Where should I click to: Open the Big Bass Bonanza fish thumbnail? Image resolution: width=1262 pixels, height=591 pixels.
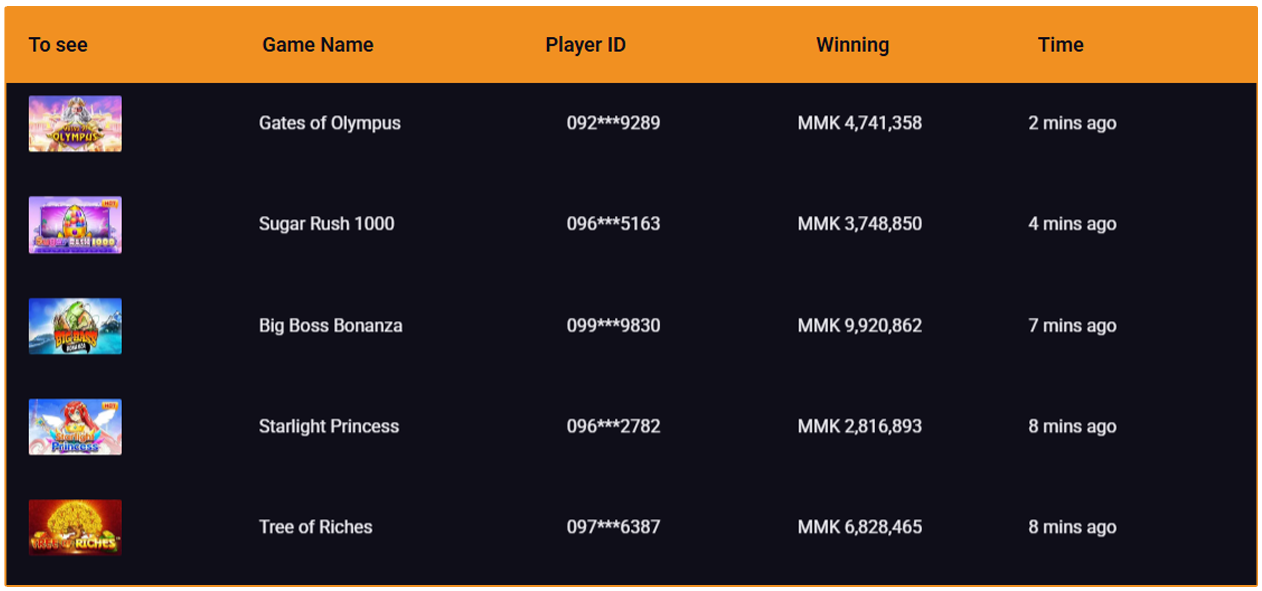pyautogui.click(x=75, y=326)
